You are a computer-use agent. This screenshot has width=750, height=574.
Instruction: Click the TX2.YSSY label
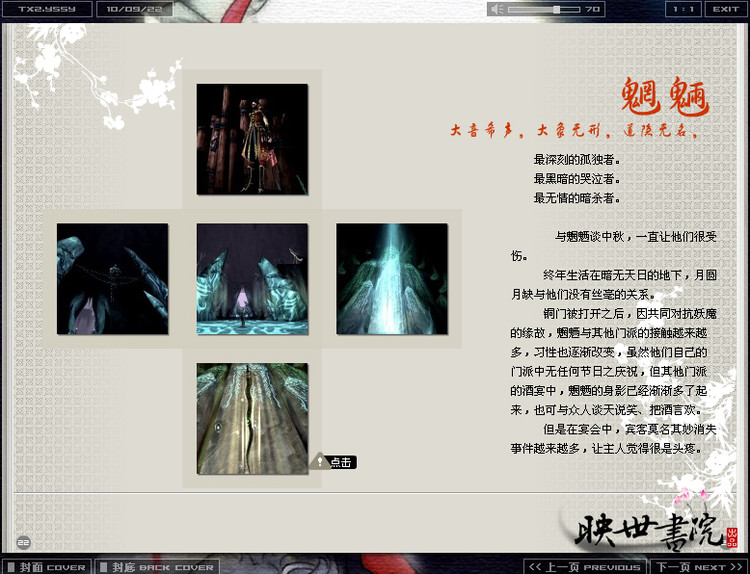[47, 9]
